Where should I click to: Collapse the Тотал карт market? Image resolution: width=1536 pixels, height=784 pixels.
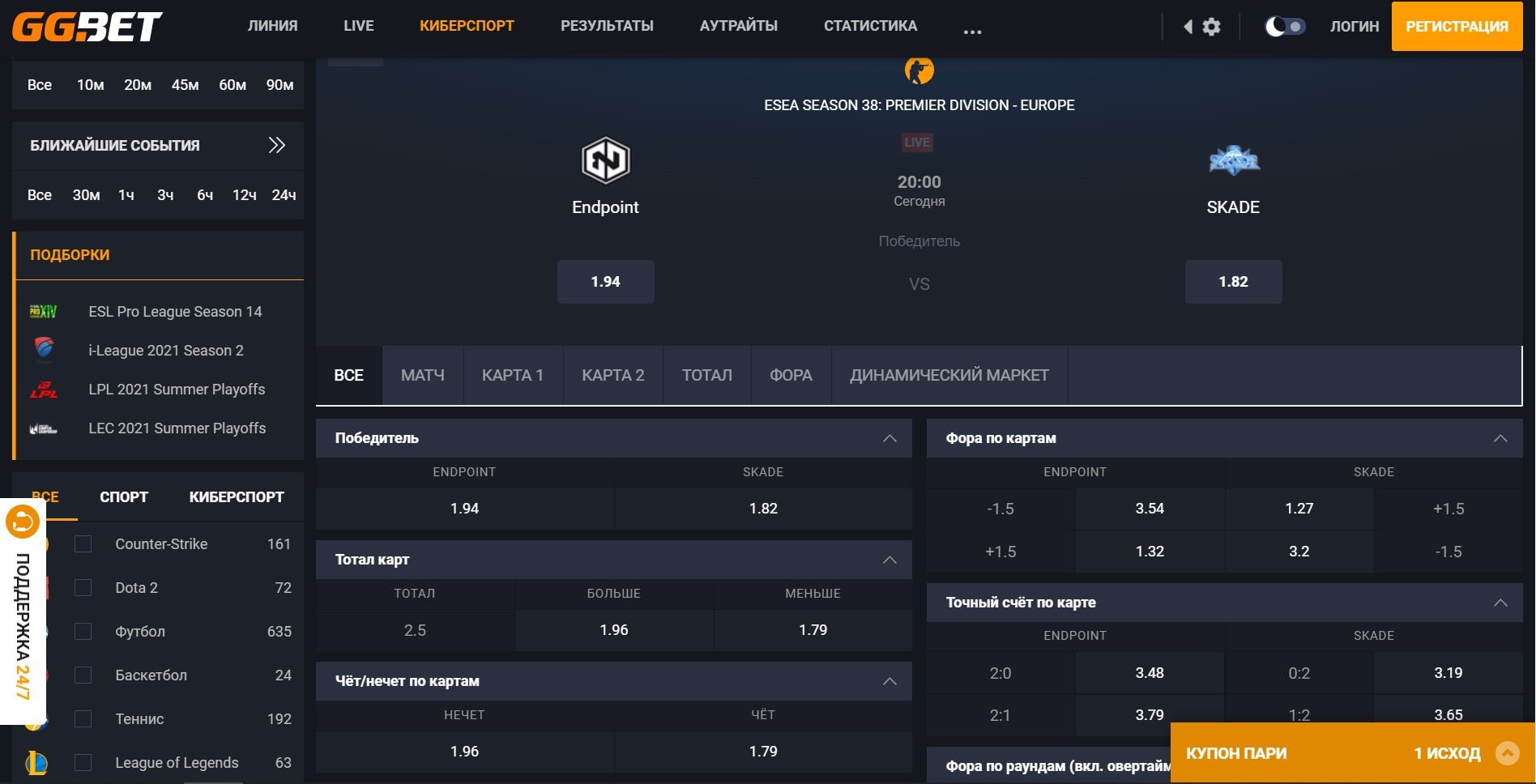click(x=890, y=560)
